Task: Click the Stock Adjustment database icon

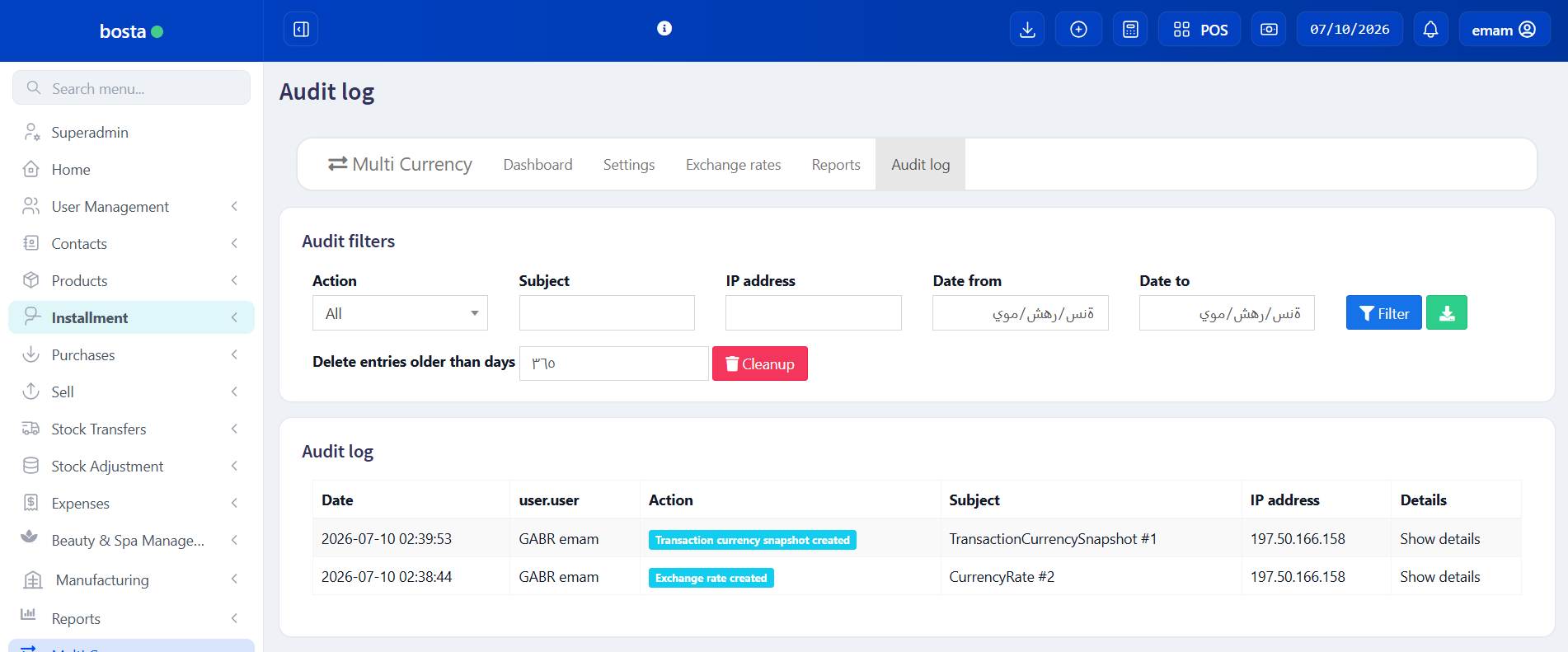Action: click(31, 466)
